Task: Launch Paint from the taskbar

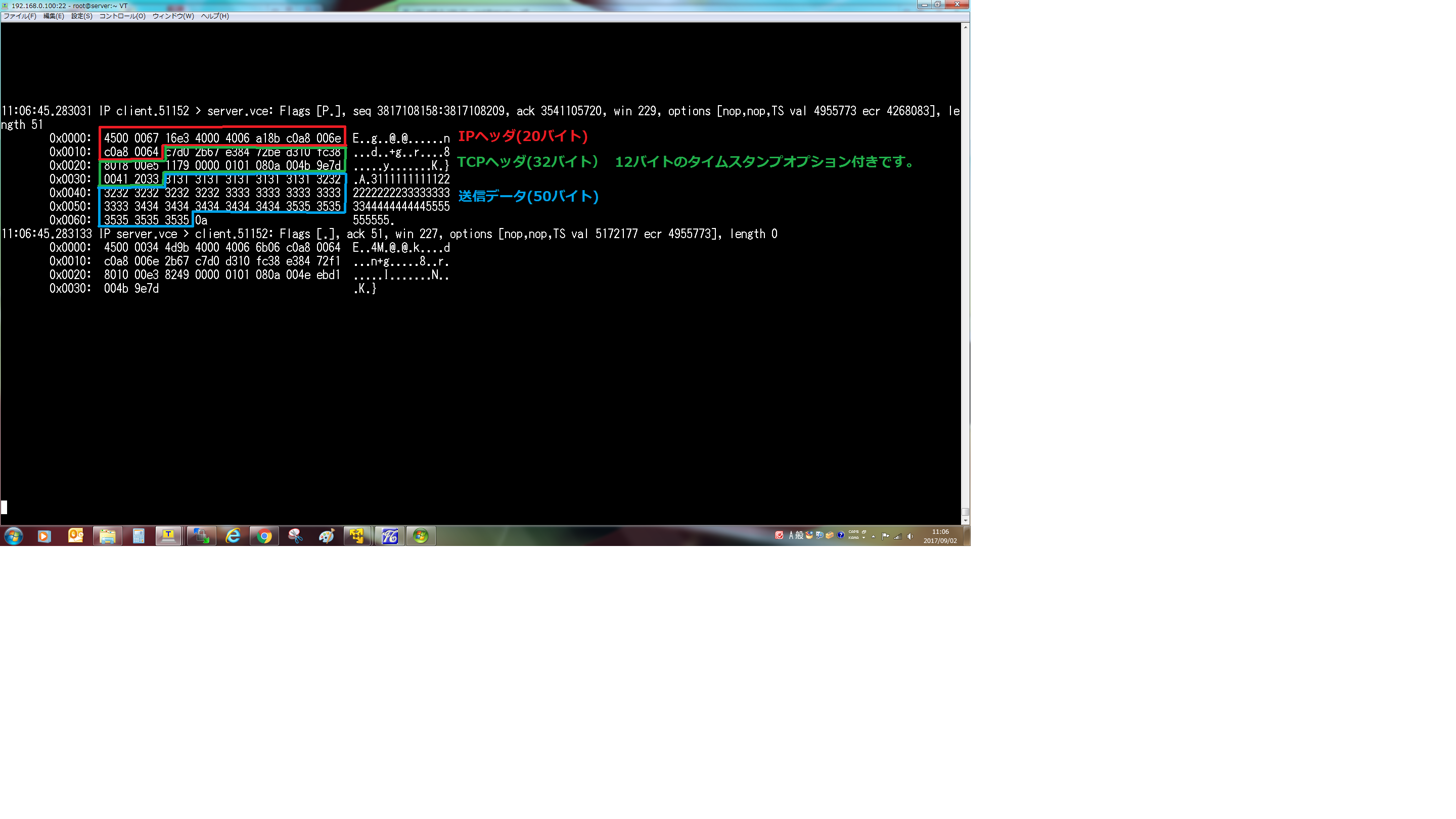Action: (x=327, y=536)
